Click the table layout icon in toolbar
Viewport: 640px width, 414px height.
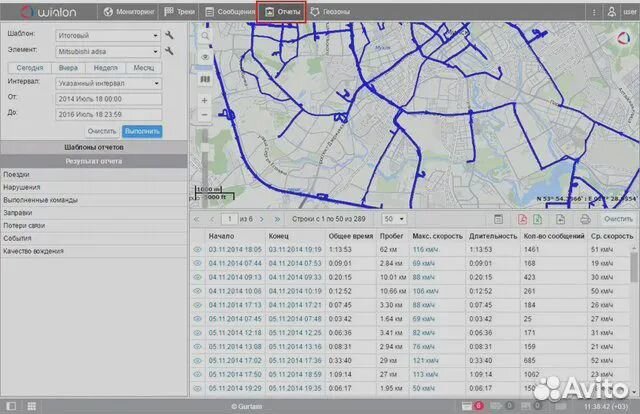[x=498, y=219]
